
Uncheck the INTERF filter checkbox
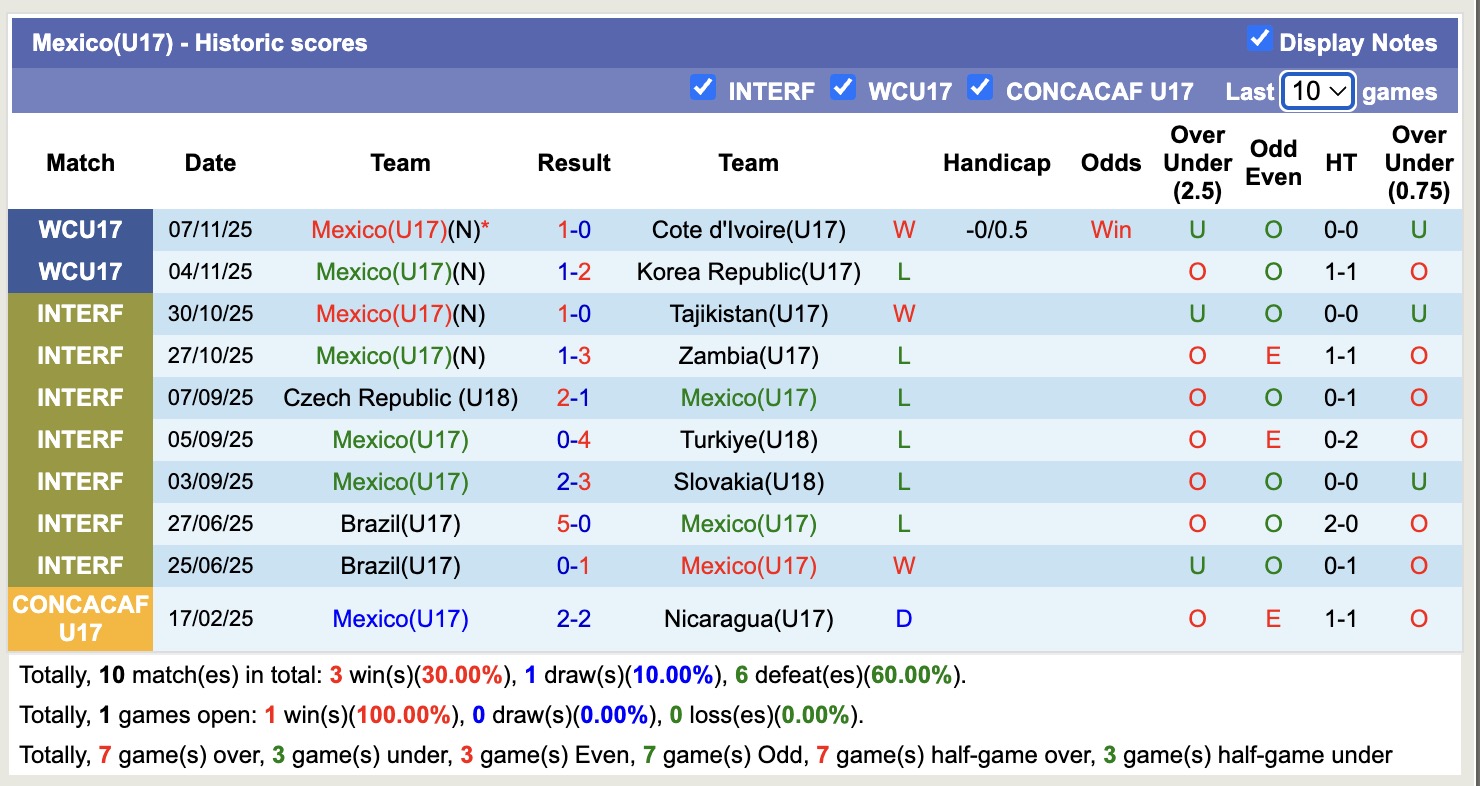pyautogui.click(x=703, y=88)
